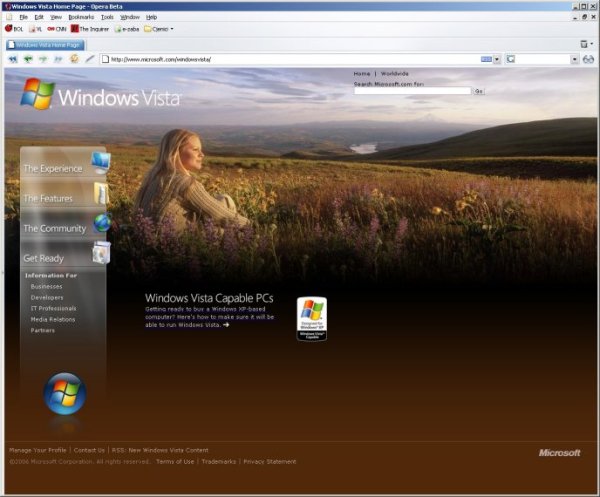Open The Inquirer bookmark
600x497 pixels.
tap(90, 29)
